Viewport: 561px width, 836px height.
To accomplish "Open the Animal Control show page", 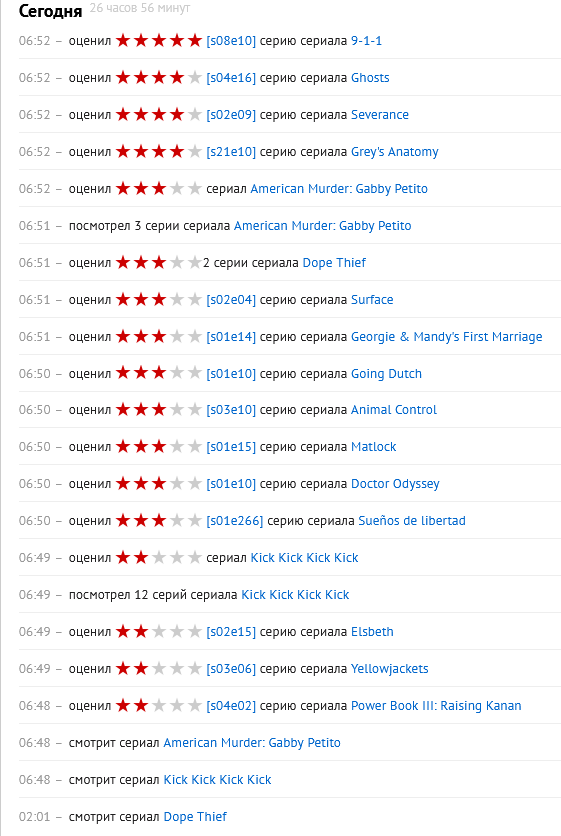I will pos(394,410).
